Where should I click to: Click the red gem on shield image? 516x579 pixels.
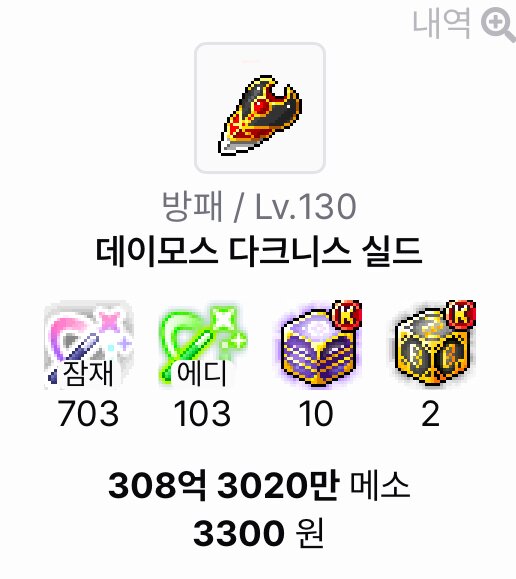coord(261,107)
